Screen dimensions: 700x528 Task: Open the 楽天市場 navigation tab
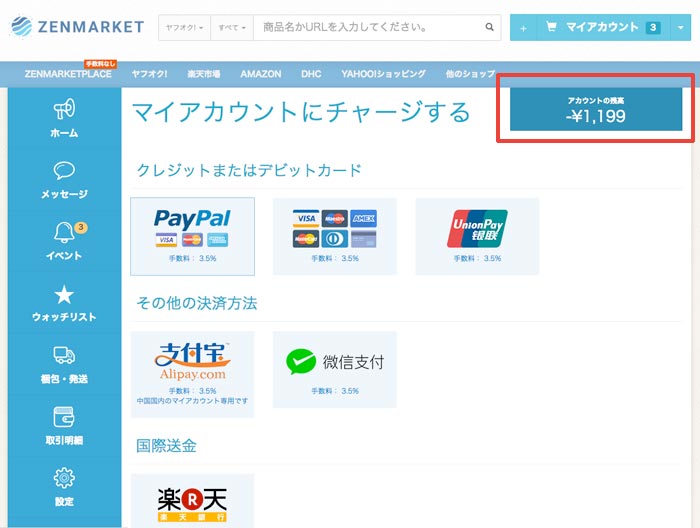point(204,74)
